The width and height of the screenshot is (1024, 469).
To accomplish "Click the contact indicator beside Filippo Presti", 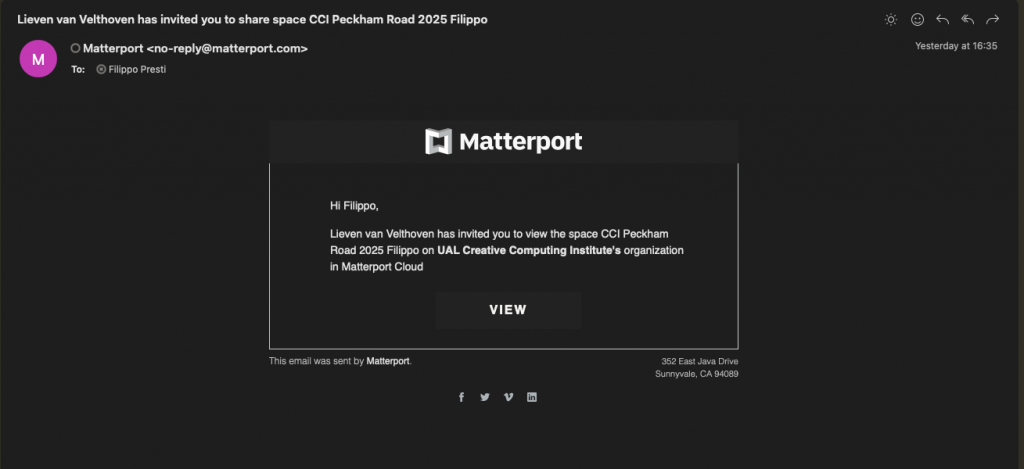I will 101,69.
